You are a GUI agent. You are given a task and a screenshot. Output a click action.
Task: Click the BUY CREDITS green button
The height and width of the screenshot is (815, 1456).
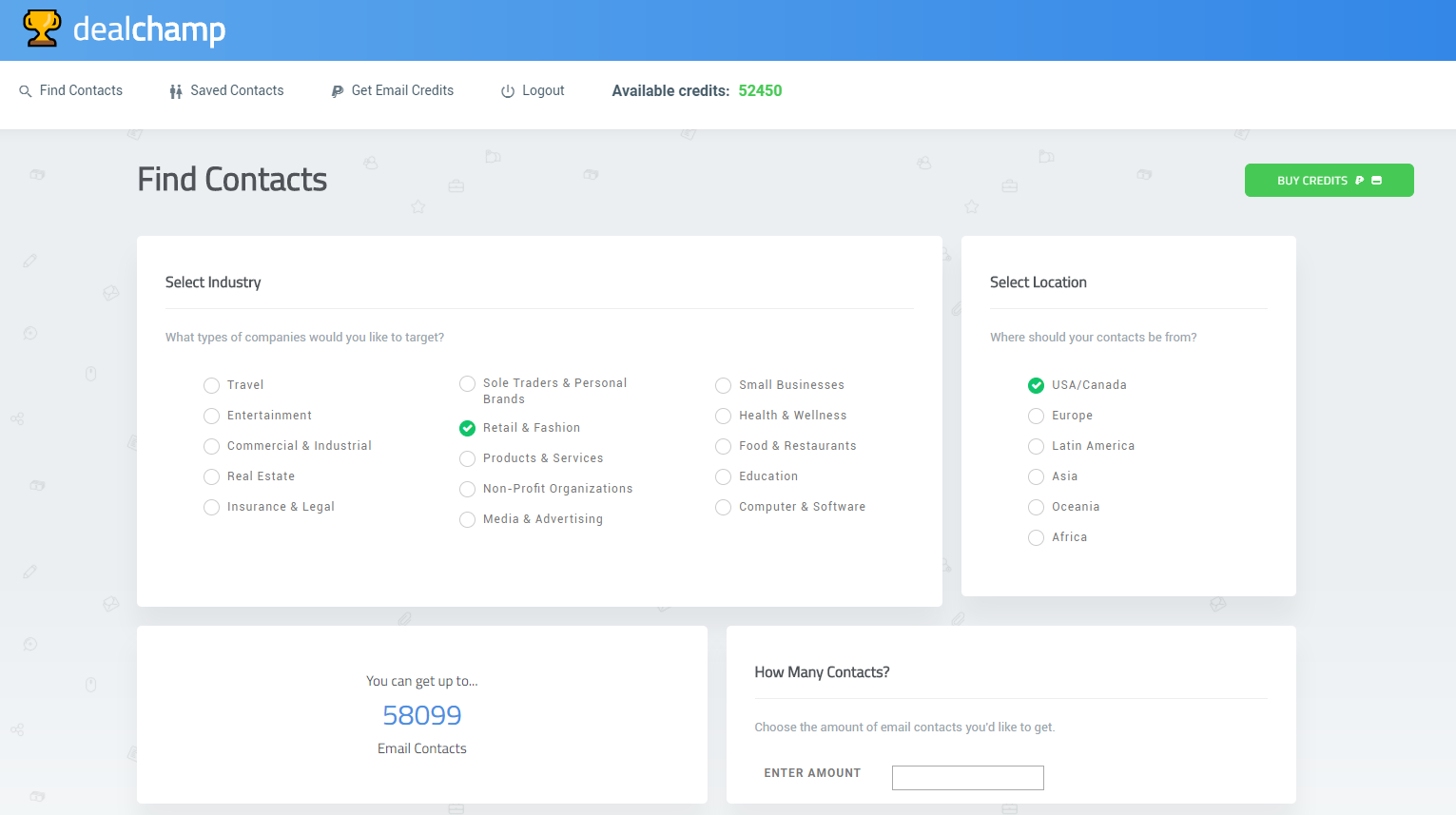[1329, 181]
